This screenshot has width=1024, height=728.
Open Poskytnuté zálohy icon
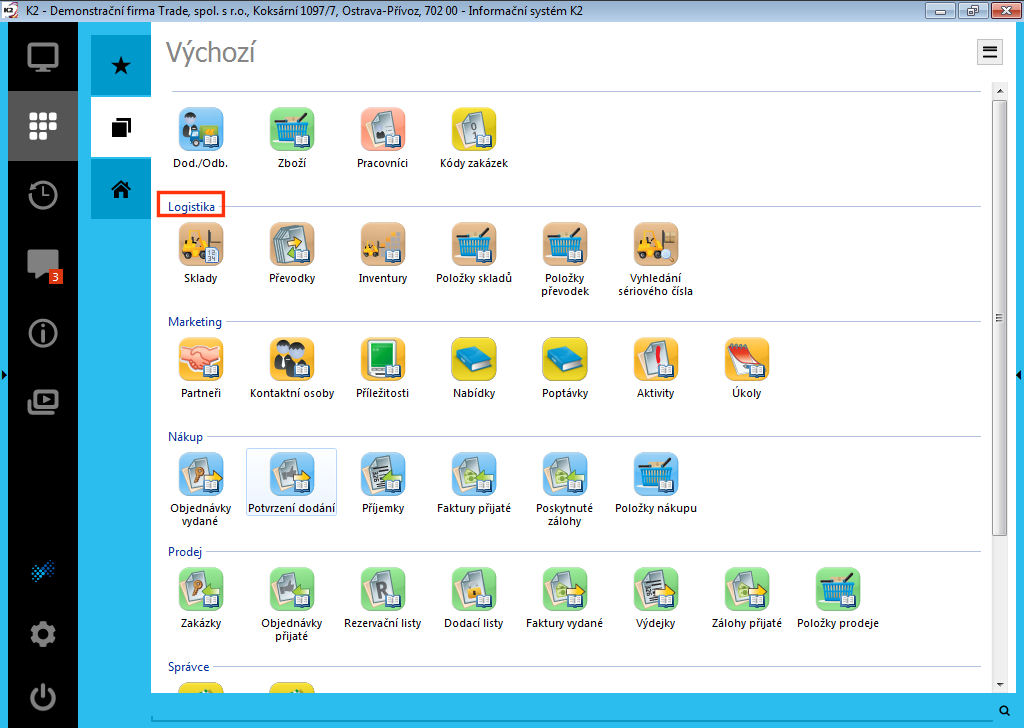[565, 474]
